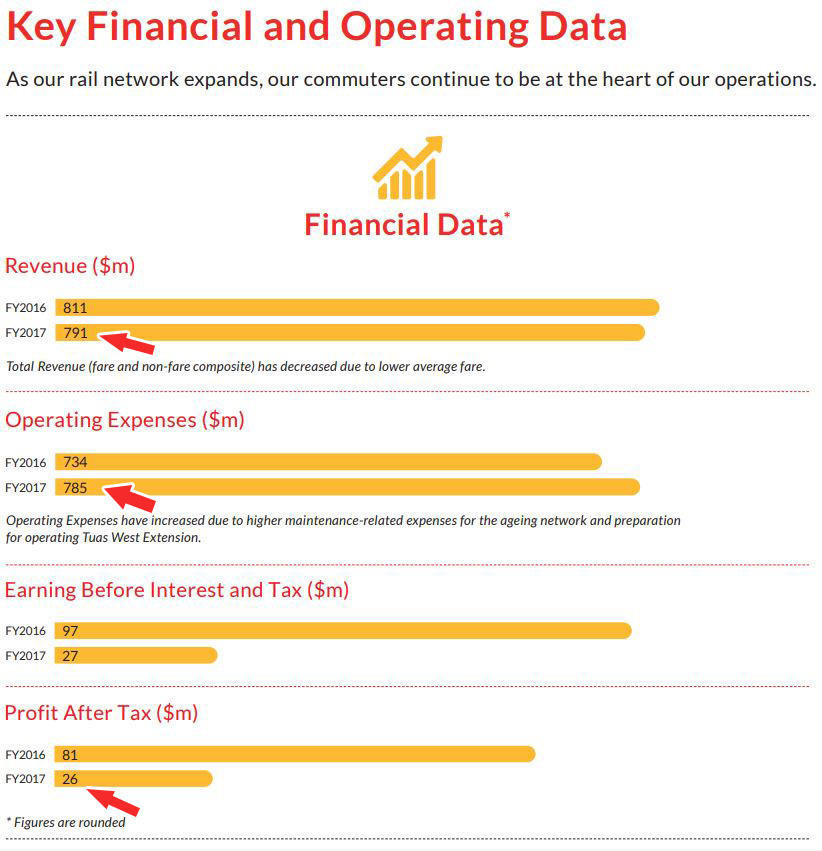The height and width of the screenshot is (851, 822).
Task: Click the "Operating Expenses ($m)" heading
Action: [x=125, y=420]
